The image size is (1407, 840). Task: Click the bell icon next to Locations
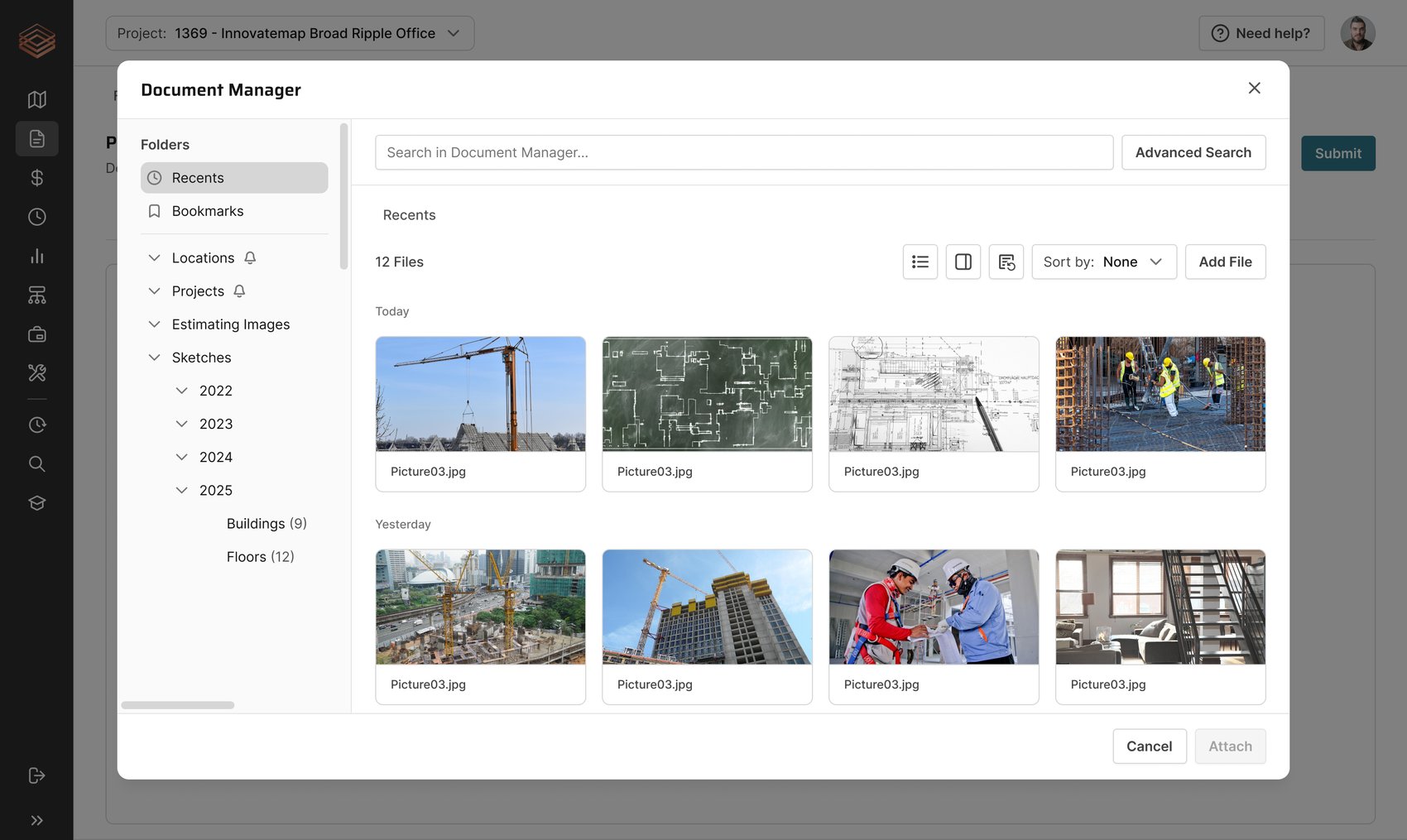[x=250, y=258]
